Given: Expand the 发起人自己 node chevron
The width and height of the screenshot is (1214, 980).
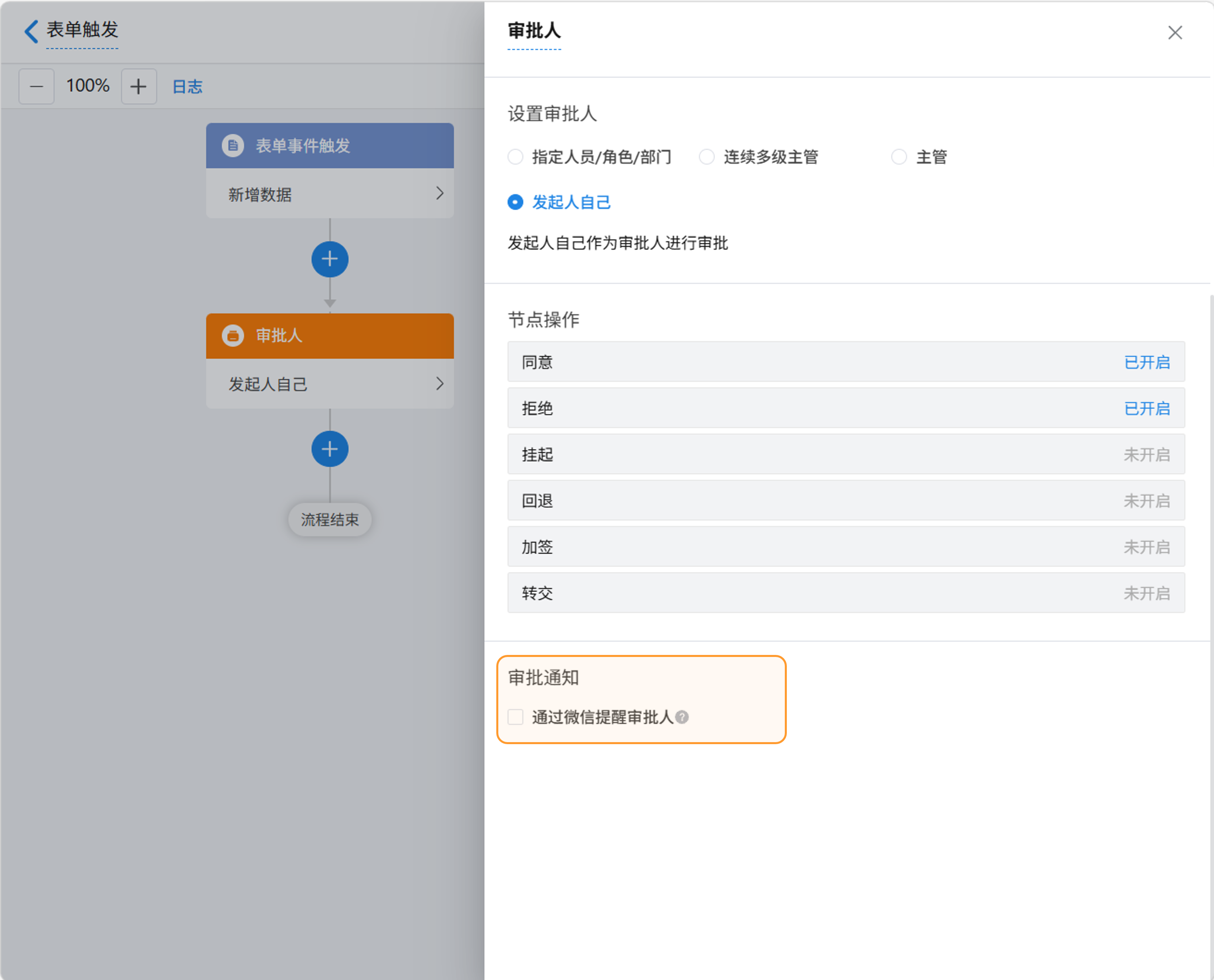Looking at the screenshot, I should pos(439,384).
